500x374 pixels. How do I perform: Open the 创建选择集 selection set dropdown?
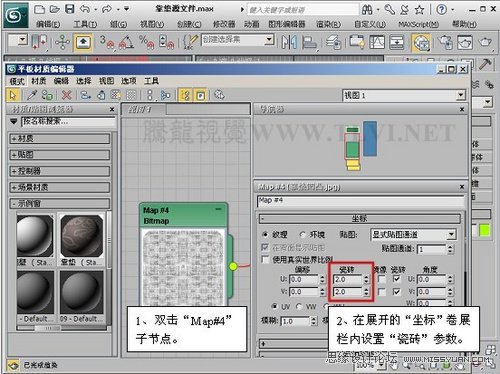pos(237,40)
